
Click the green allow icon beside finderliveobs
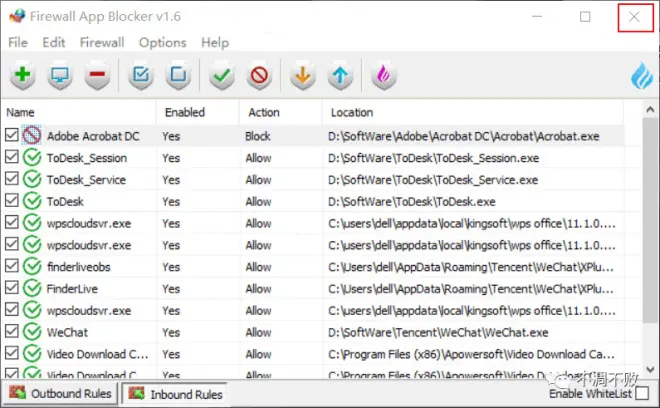pos(32,267)
